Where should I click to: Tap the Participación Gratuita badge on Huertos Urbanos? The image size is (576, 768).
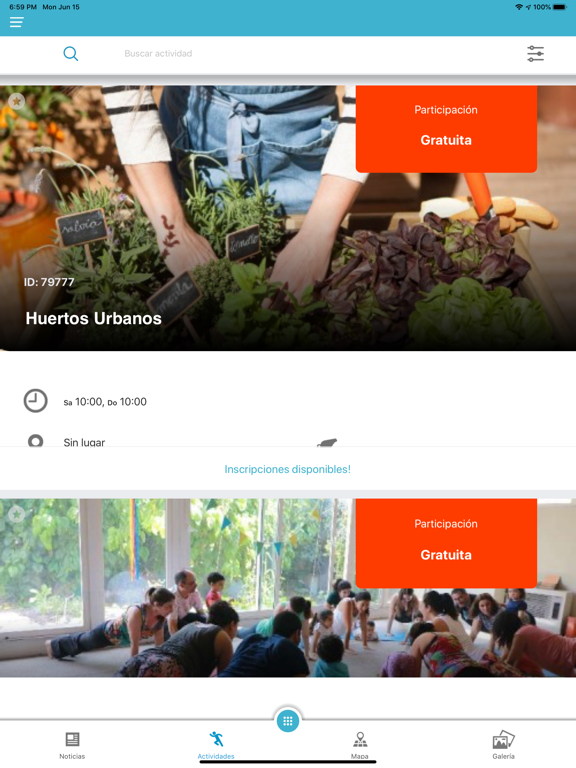[446, 129]
